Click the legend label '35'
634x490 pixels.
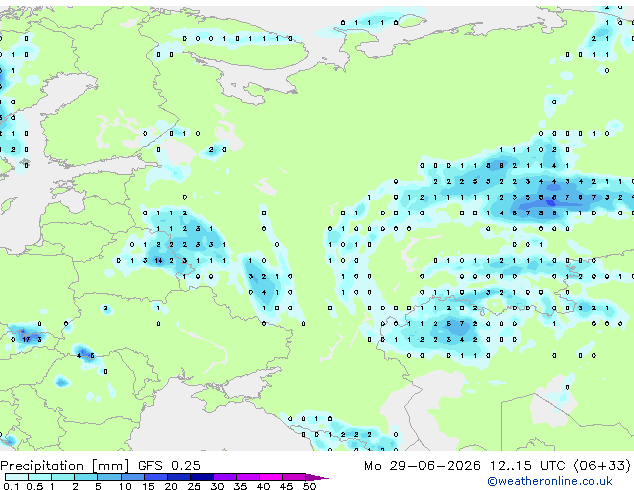tap(240, 486)
